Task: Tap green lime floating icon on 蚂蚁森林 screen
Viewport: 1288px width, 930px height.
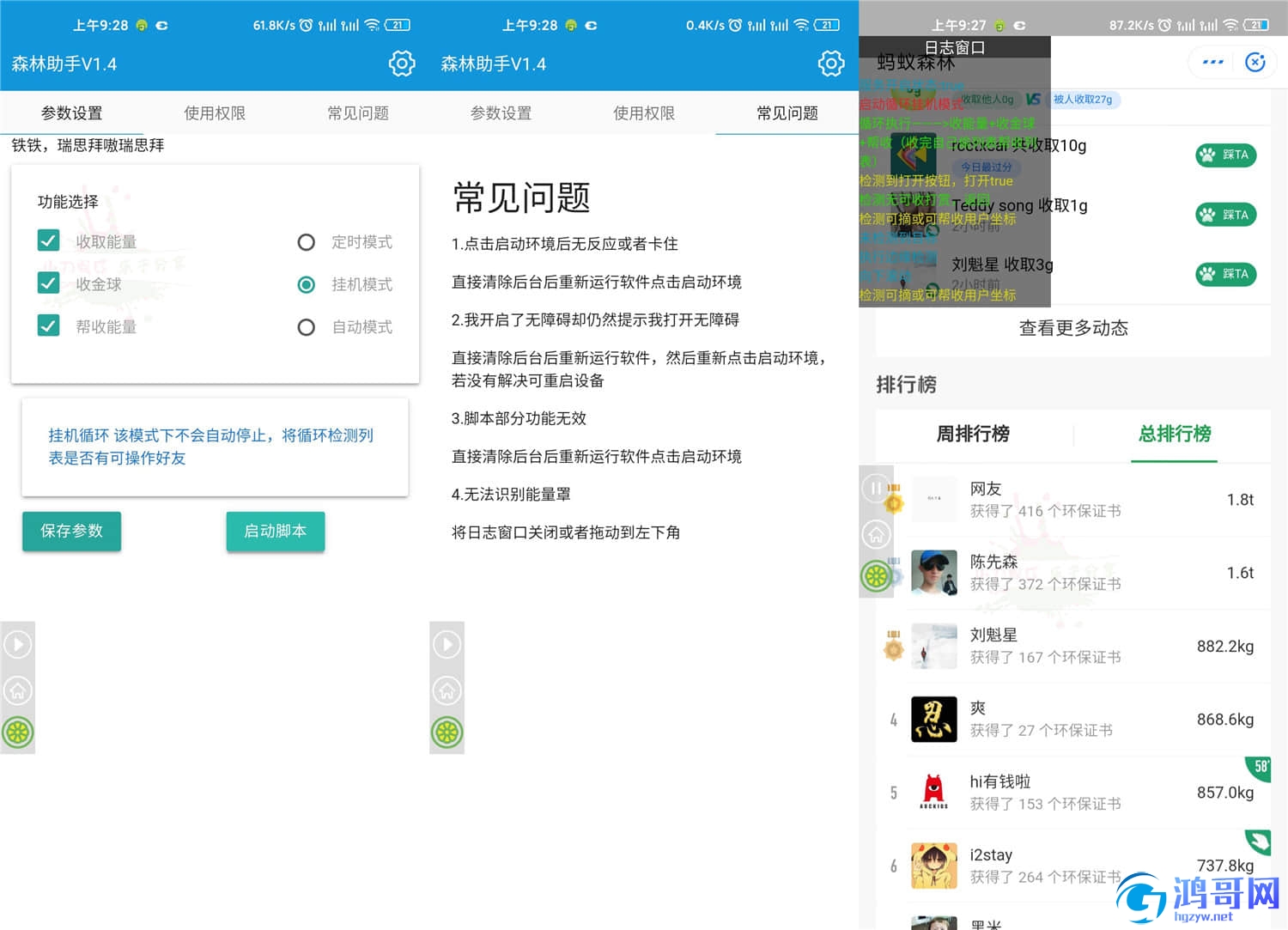Action: 876,576
